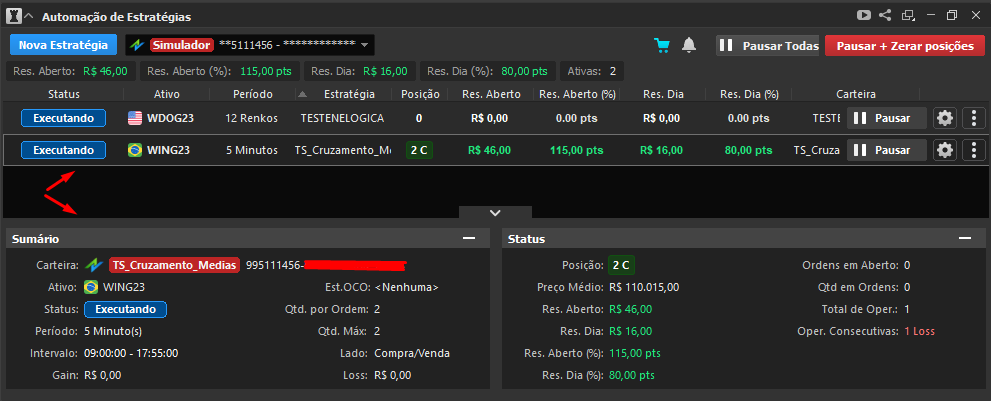Minimize the Sumário panel
This screenshot has width=991, height=401.
(x=468, y=238)
